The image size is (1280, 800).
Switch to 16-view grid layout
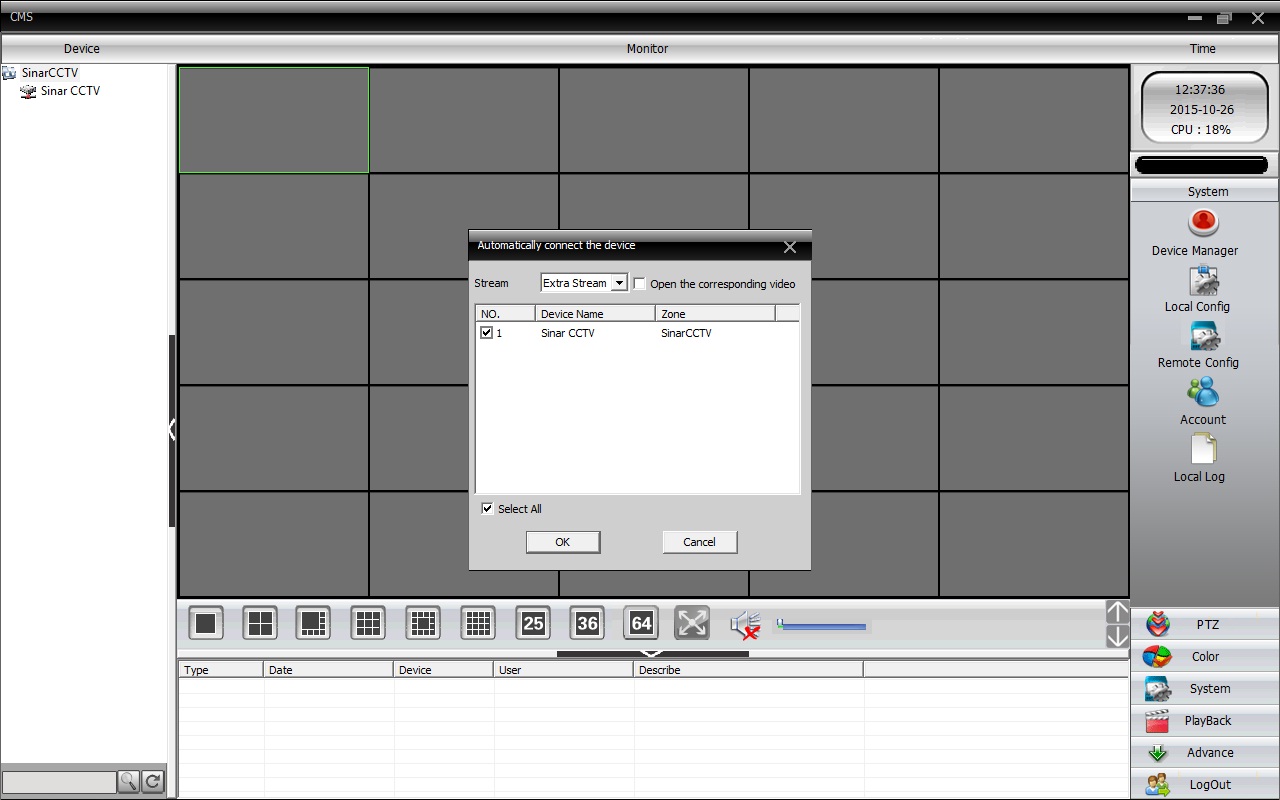478,624
